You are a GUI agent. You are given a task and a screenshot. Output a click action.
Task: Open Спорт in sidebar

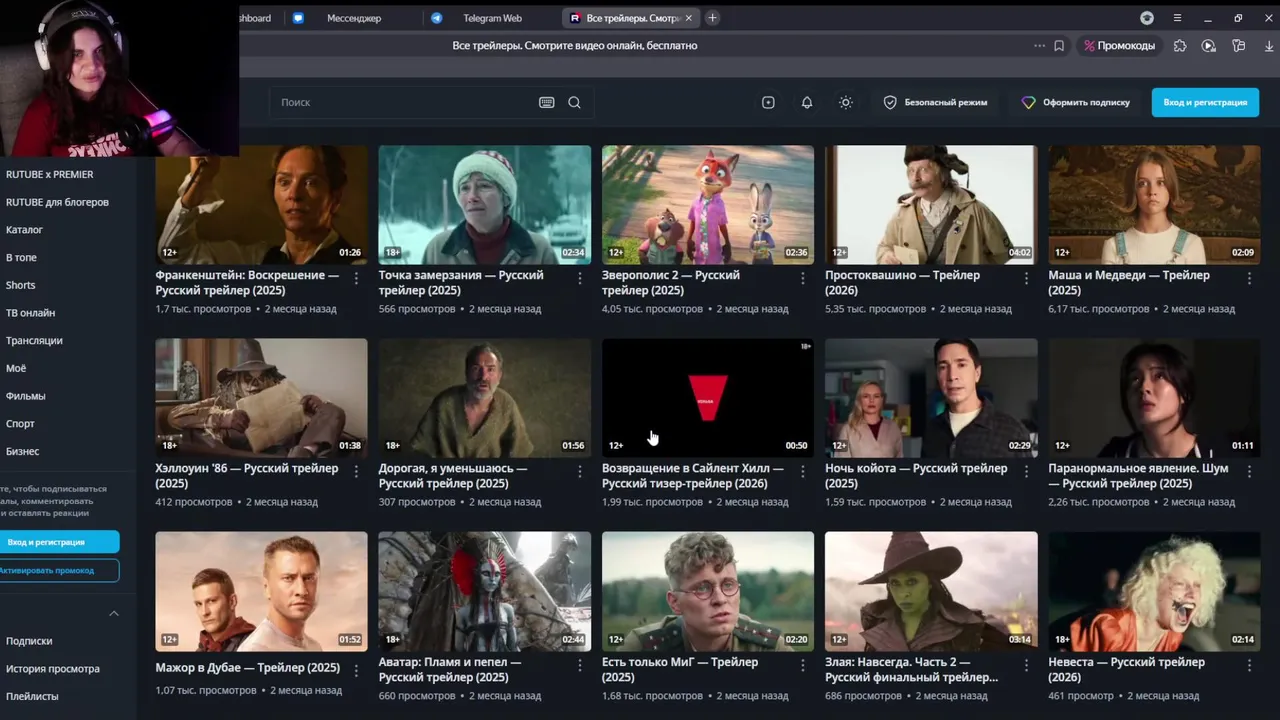(20, 424)
